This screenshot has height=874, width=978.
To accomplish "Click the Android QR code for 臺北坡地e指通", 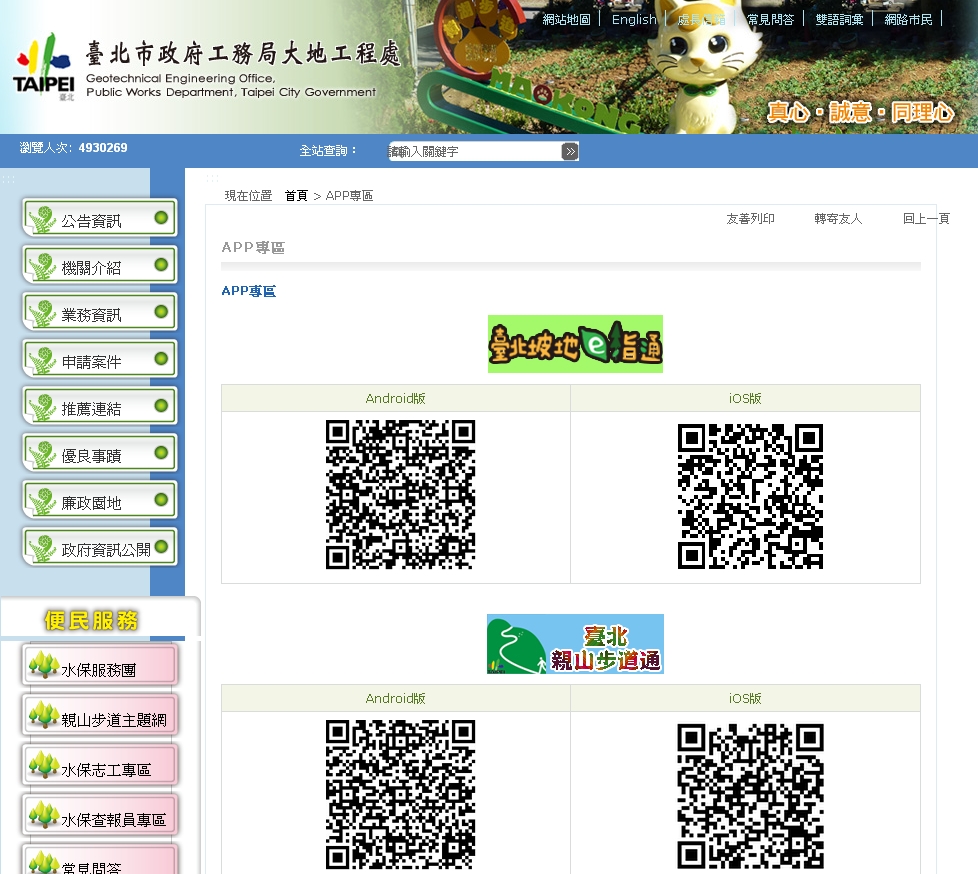I will tap(400, 494).
